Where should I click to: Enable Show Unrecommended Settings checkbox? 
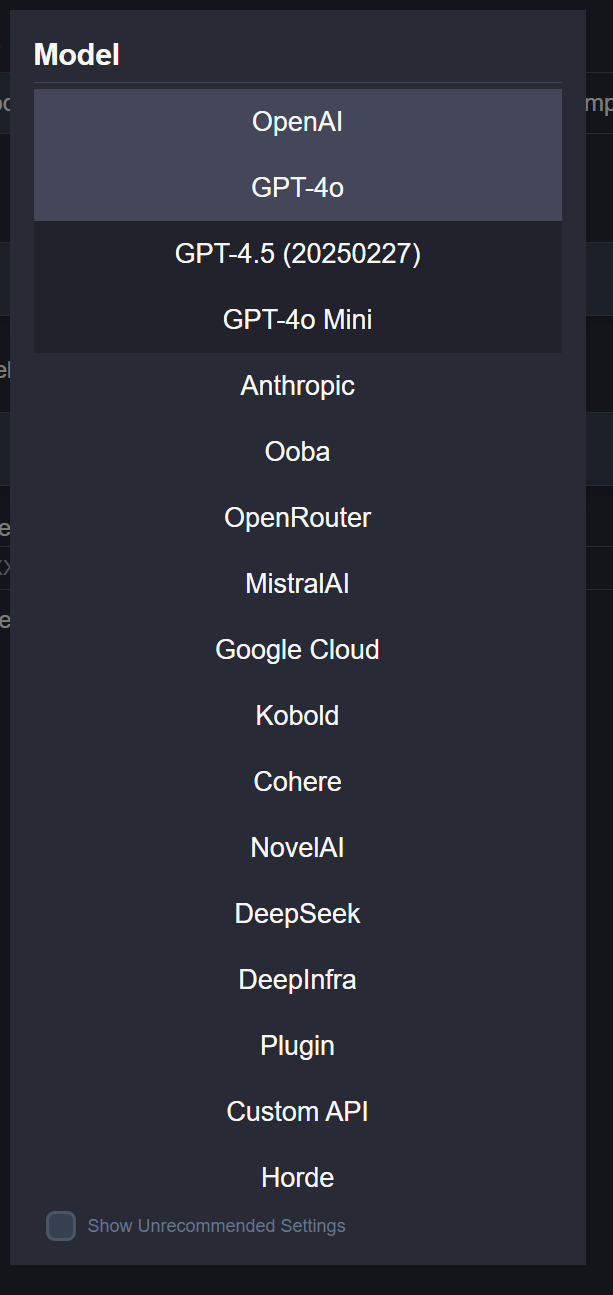click(61, 1226)
